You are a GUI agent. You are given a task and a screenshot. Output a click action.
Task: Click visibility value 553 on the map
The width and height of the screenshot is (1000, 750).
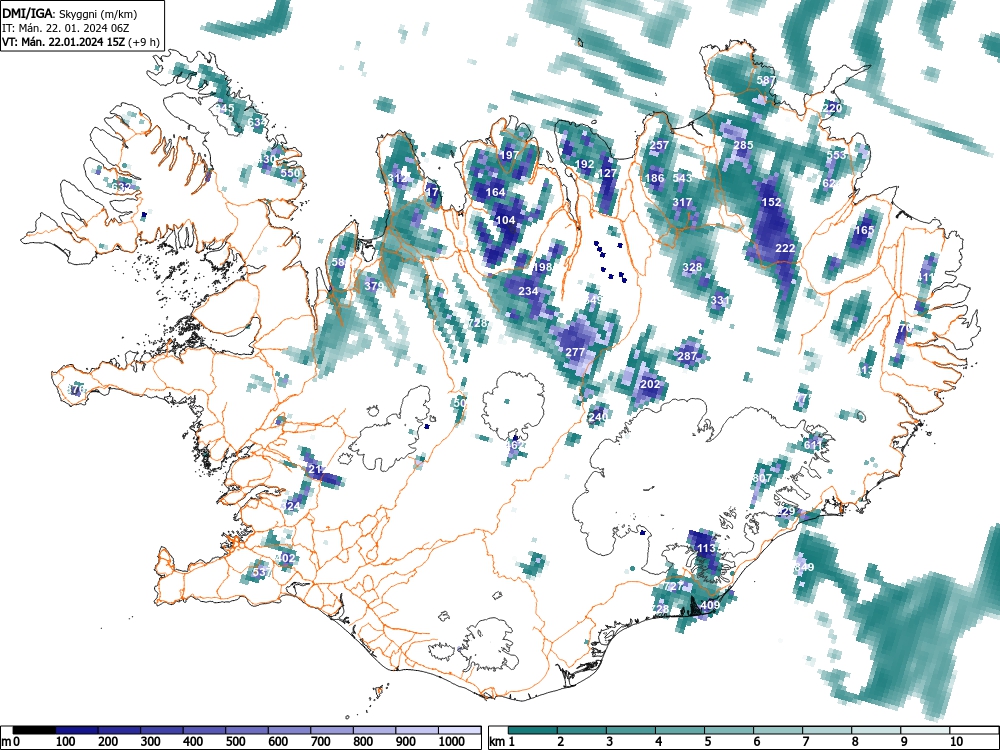click(836, 155)
